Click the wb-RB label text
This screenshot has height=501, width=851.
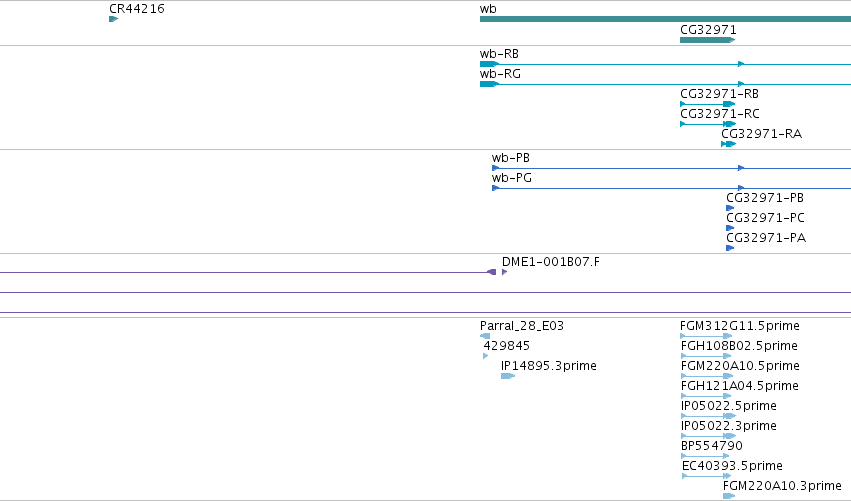(499, 54)
